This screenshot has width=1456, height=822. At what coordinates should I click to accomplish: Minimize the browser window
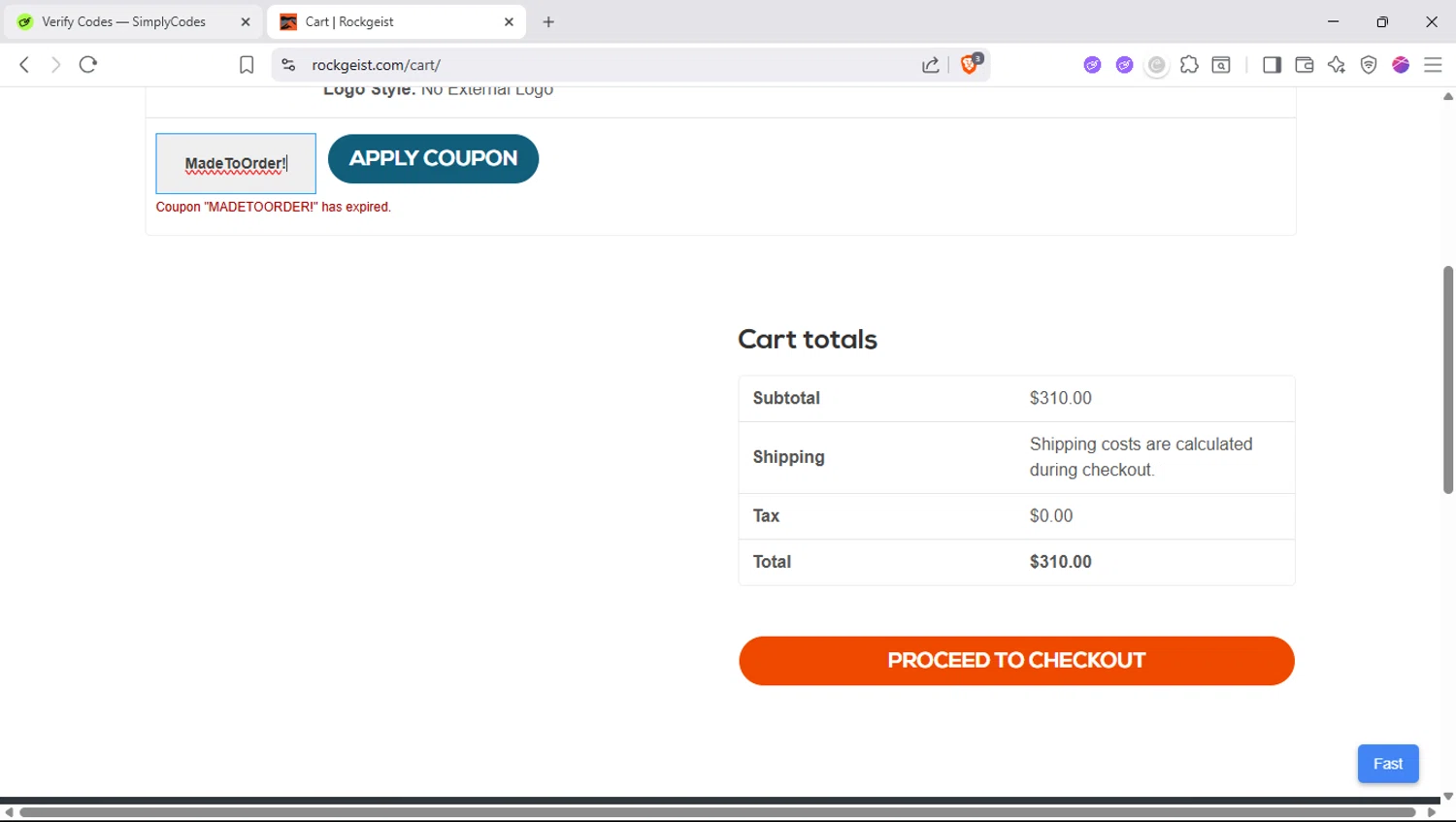pos(1334,21)
